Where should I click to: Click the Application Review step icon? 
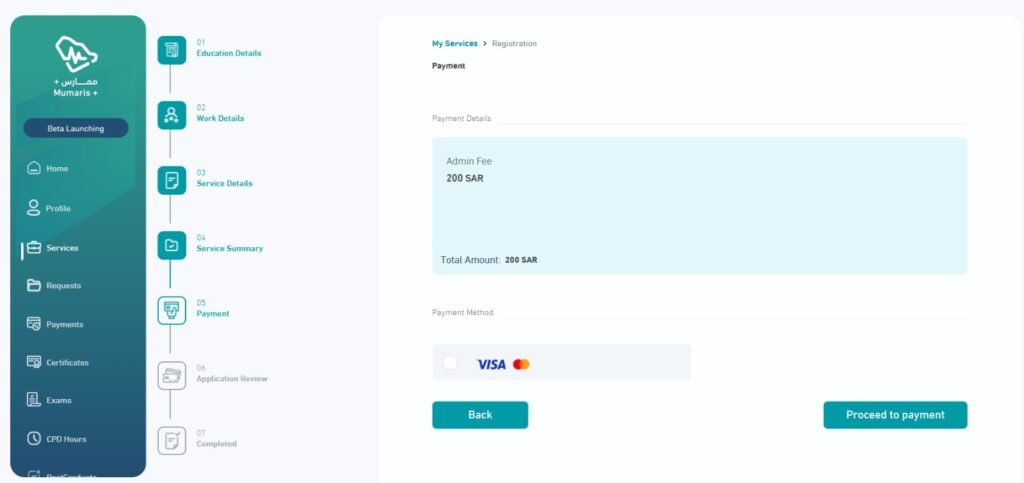[172, 376]
